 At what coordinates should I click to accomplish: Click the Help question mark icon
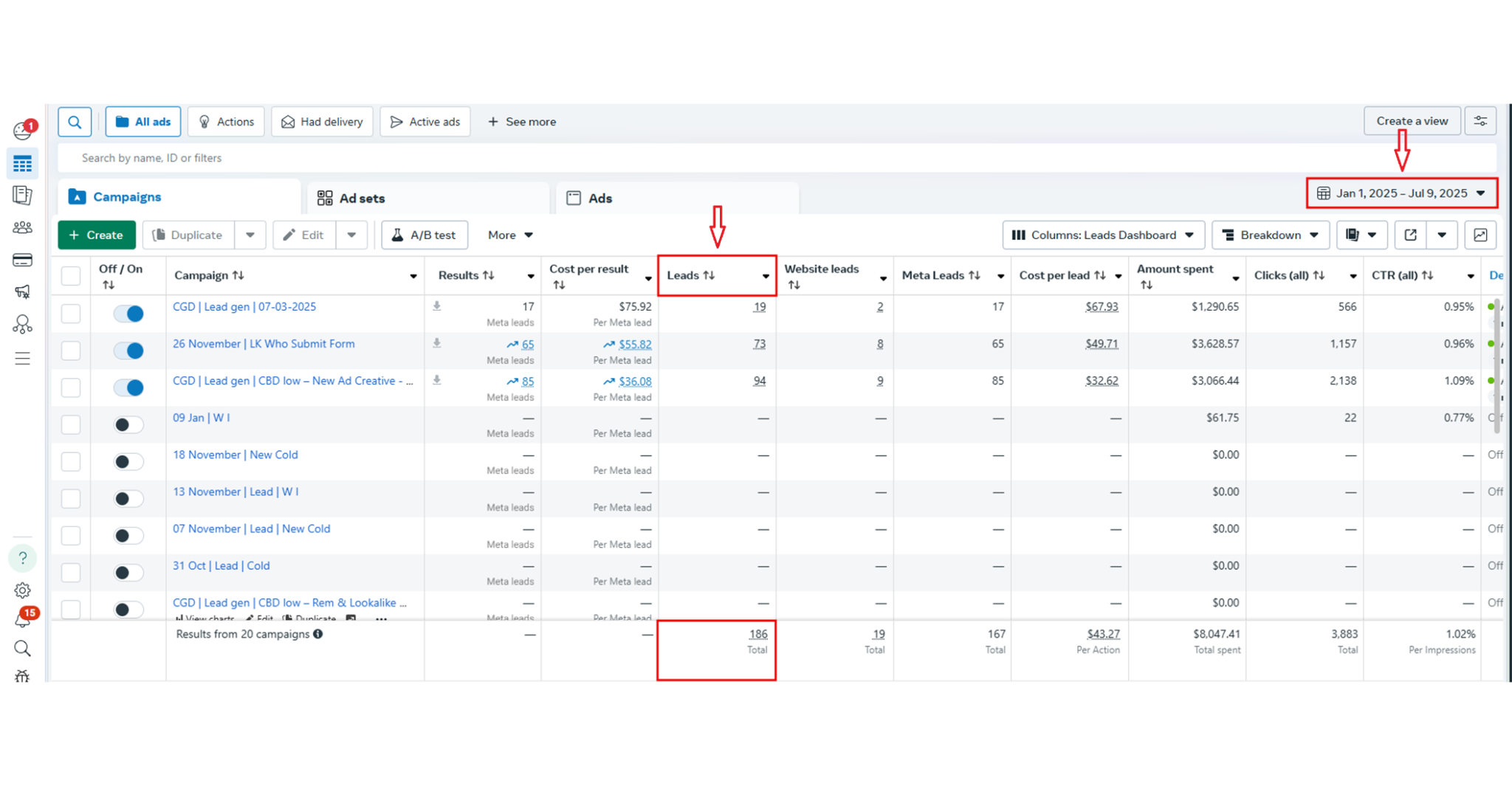22,558
